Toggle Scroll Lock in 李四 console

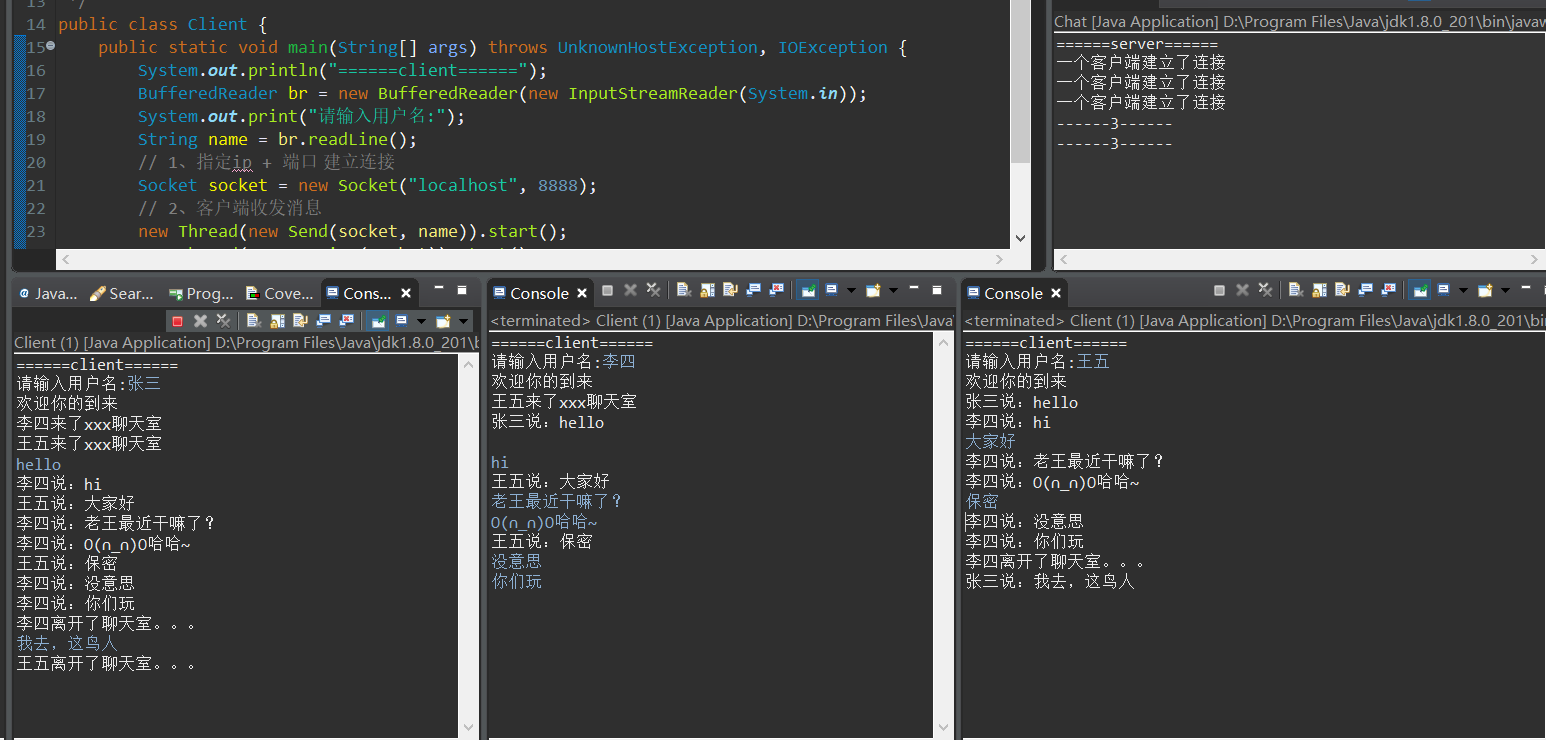point(708,291)
